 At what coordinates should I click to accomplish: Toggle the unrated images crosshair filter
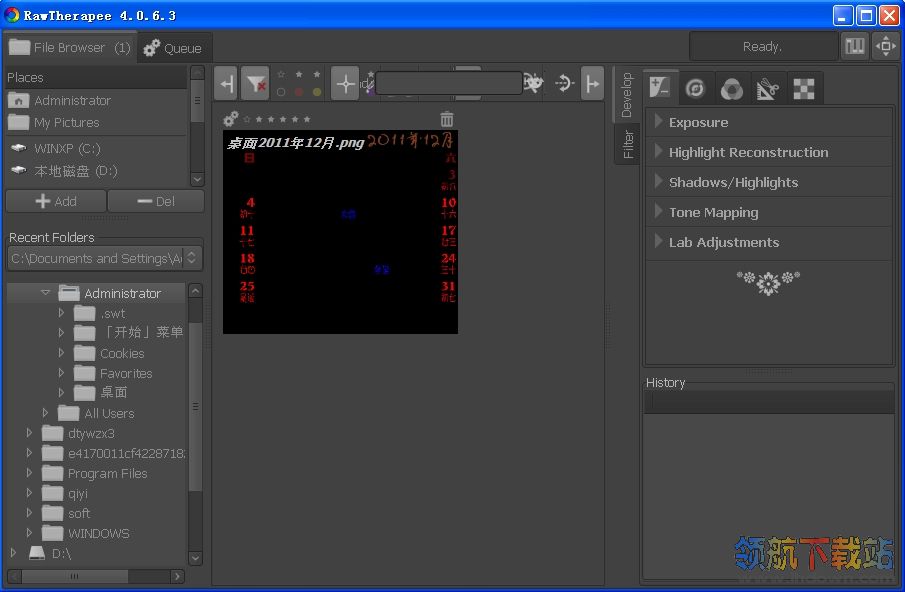(x=345, y=84)
